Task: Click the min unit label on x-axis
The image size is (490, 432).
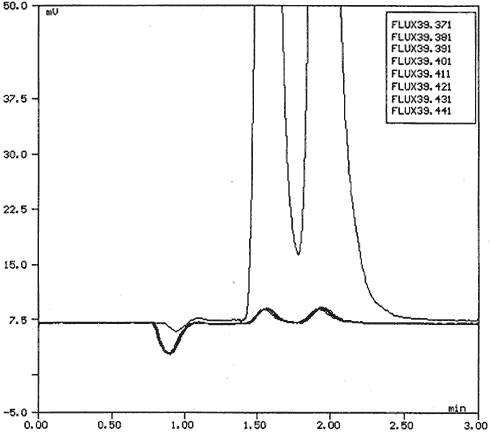Action: 457,408
